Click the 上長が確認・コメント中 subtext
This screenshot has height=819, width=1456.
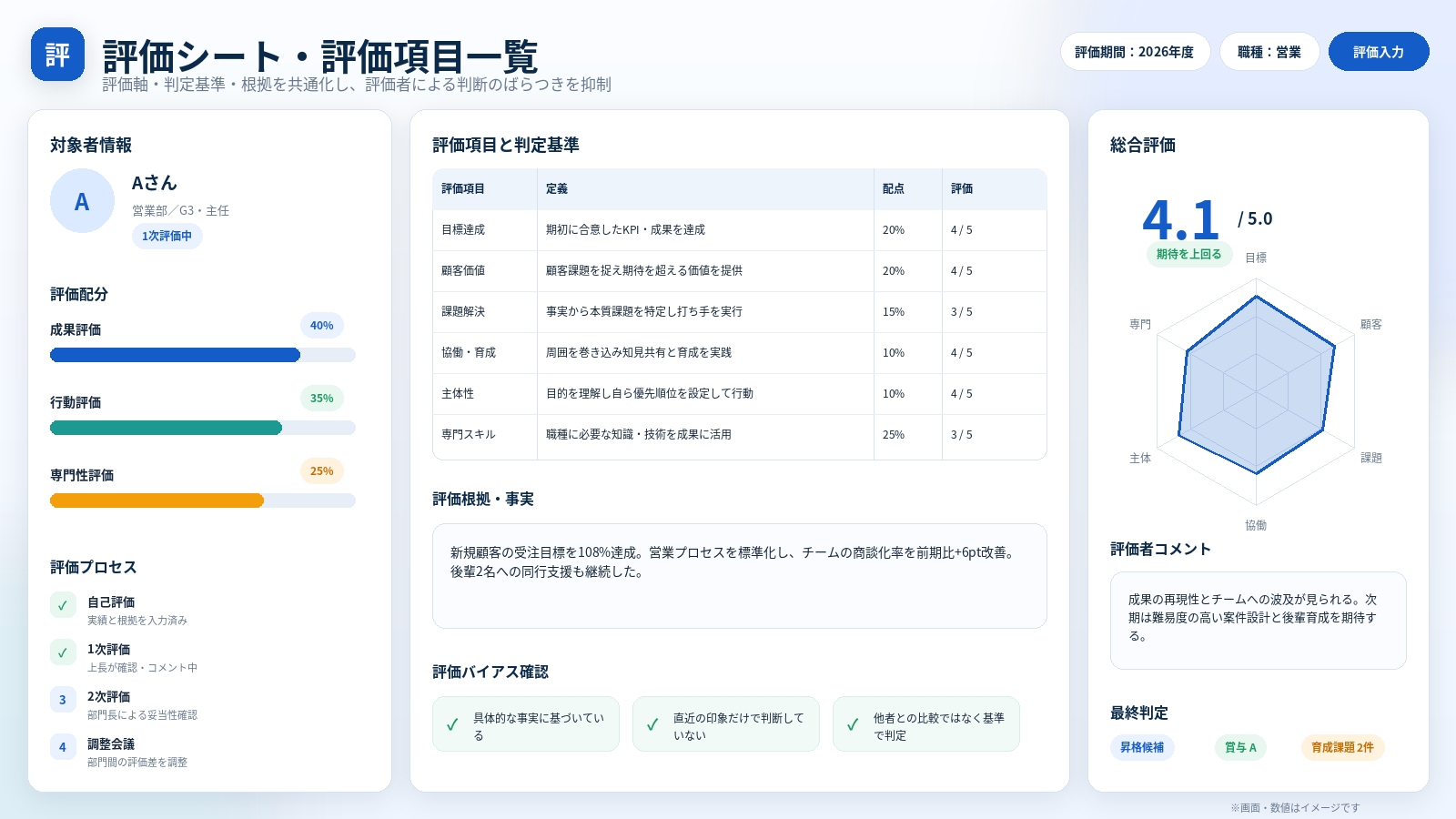pyautogui.click(x=142, y=668)
